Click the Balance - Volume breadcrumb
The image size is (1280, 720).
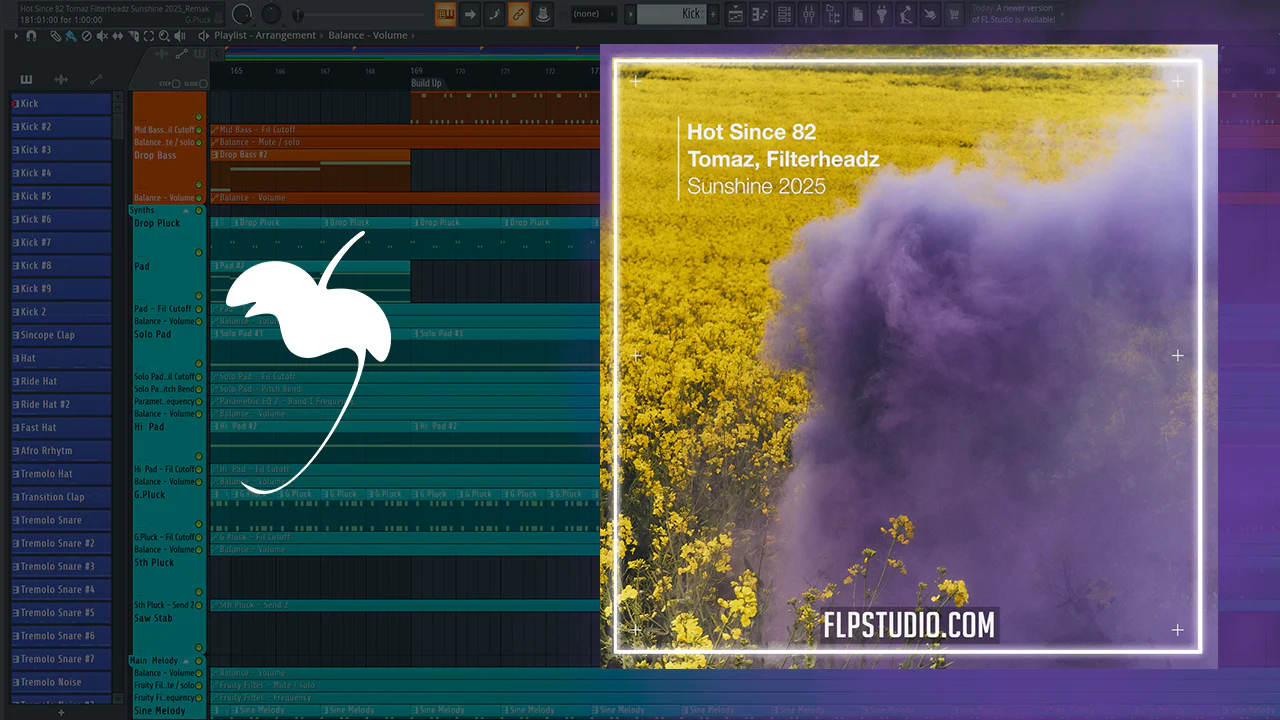tap(368, 36)
